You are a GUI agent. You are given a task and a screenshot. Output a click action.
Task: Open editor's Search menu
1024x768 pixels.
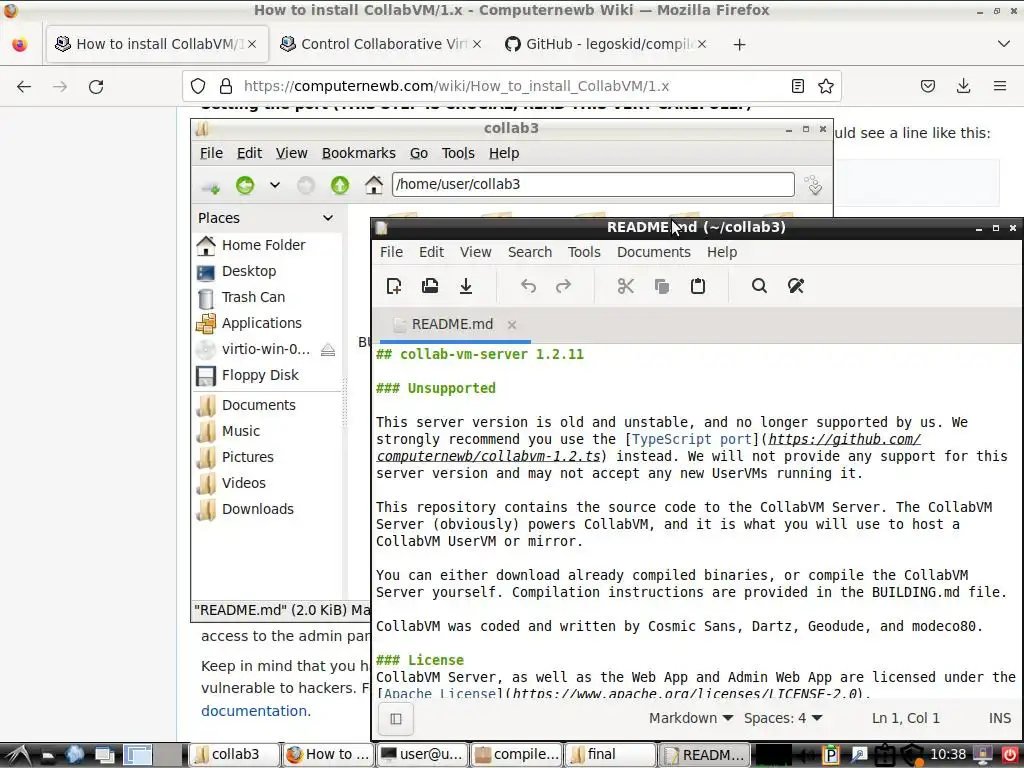pos(530,252)
